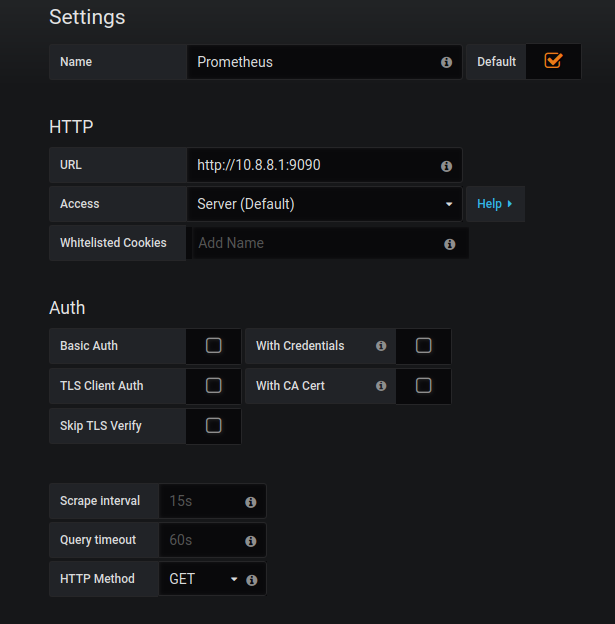Screen dimensions: 615x624
Task: Click info icon beside With Credentials
Action: coord(381,346)
